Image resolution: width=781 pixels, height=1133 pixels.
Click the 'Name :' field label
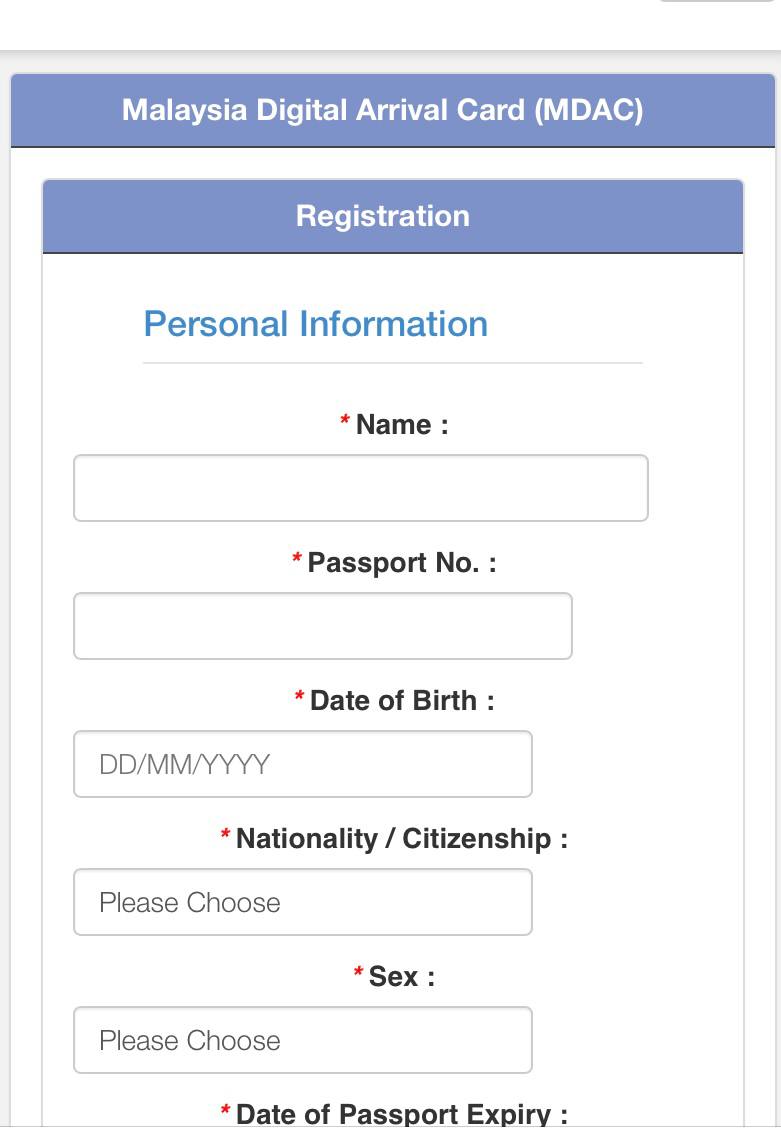(x=402, y=425)
